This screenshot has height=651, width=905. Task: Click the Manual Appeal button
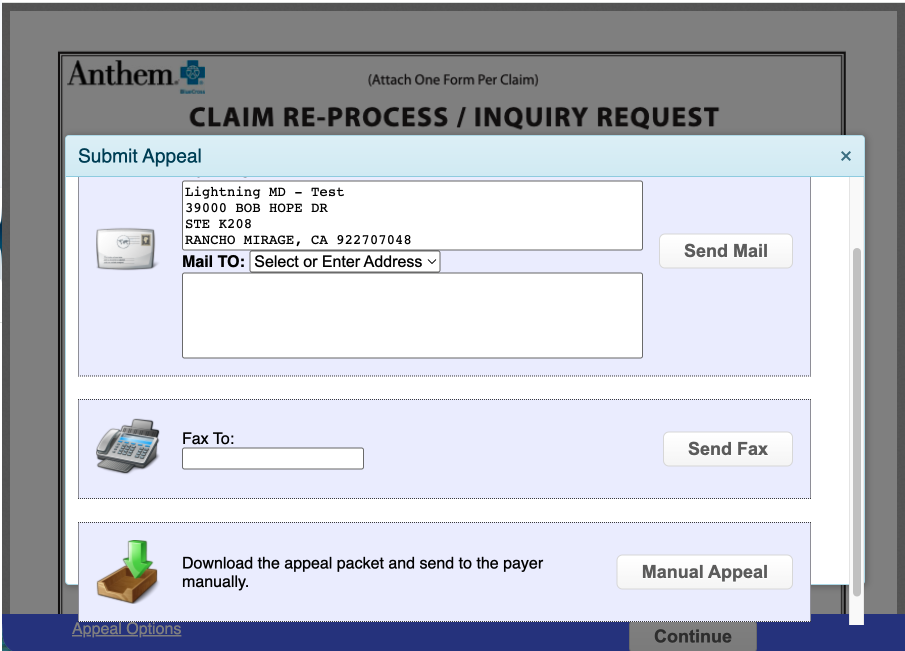(x=704, y=571)
